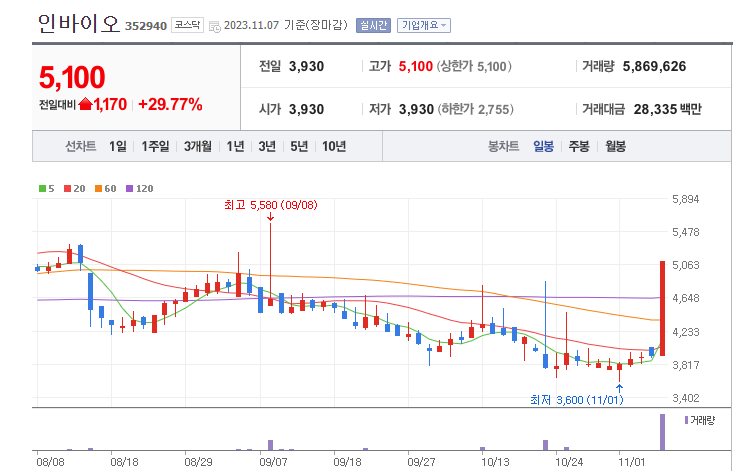Click the 거래량 value 5,869,626

pyautogui.click(x=654, y=66)
